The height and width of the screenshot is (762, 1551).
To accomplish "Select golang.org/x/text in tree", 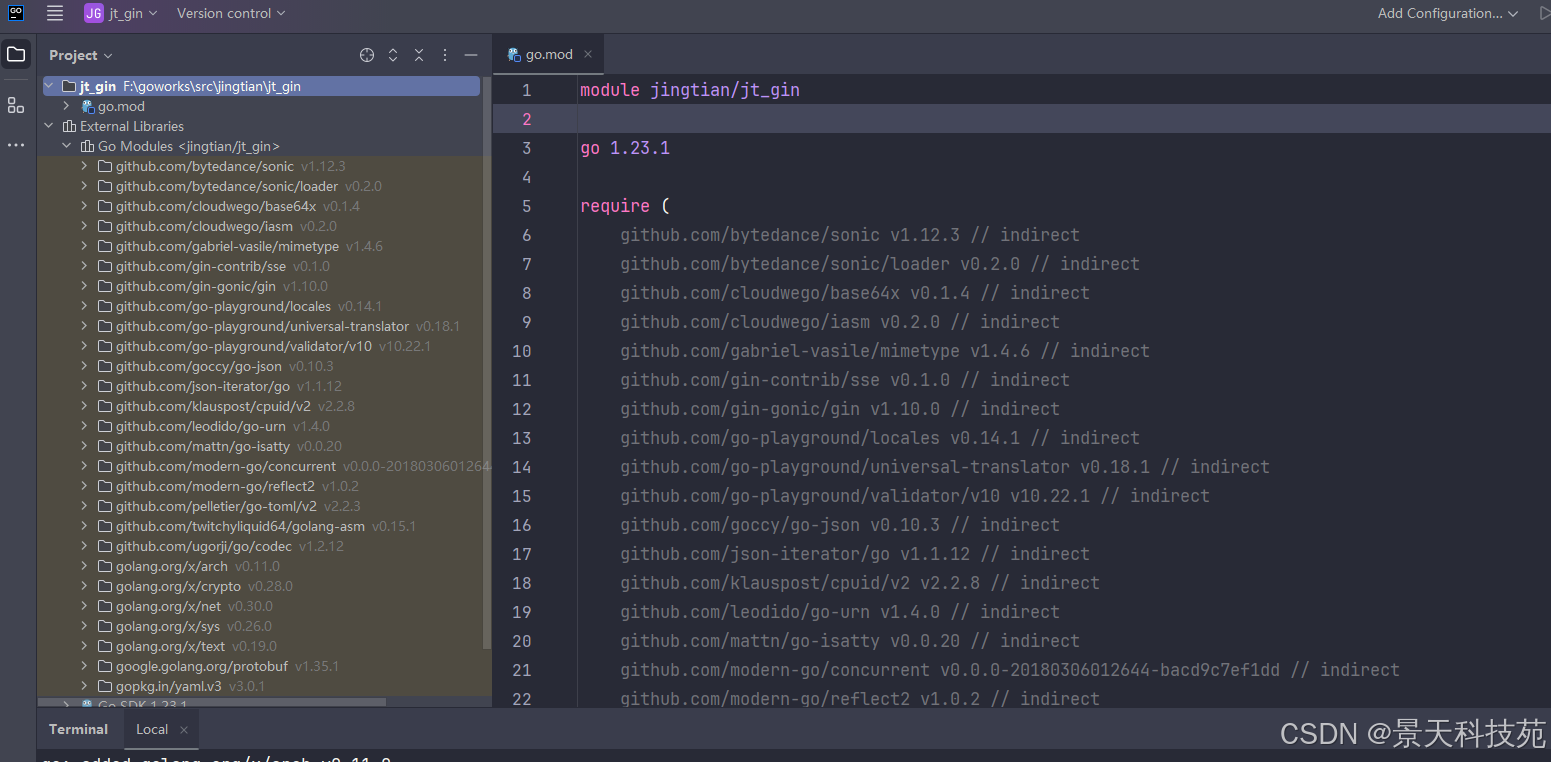I will pos(168,646).
